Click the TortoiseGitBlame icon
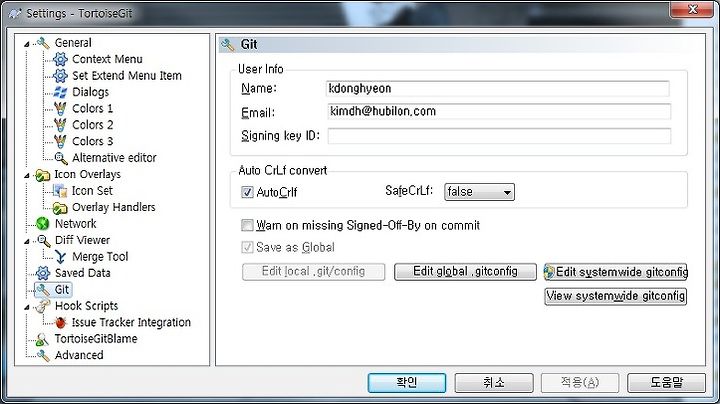The height and width of the screenshot is (404, 720). [x=42, y=339]
